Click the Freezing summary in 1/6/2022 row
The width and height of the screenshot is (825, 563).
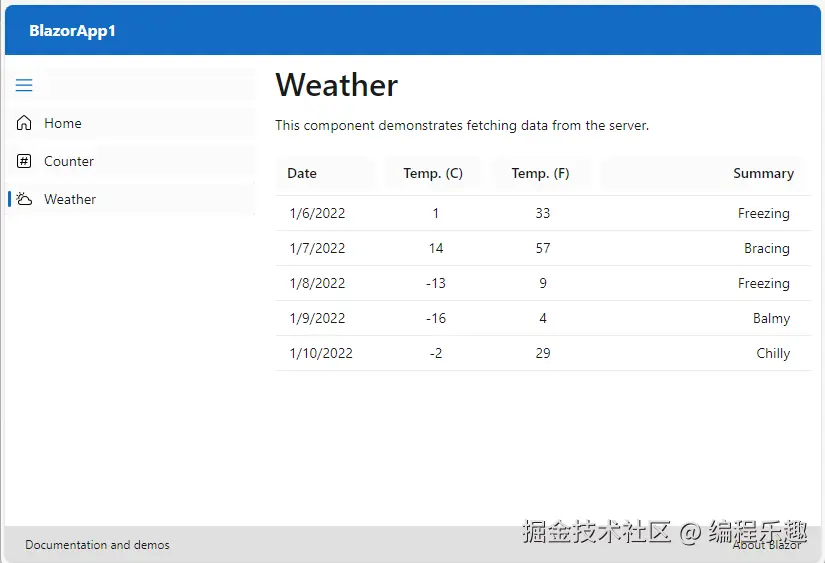click(763, 214)
